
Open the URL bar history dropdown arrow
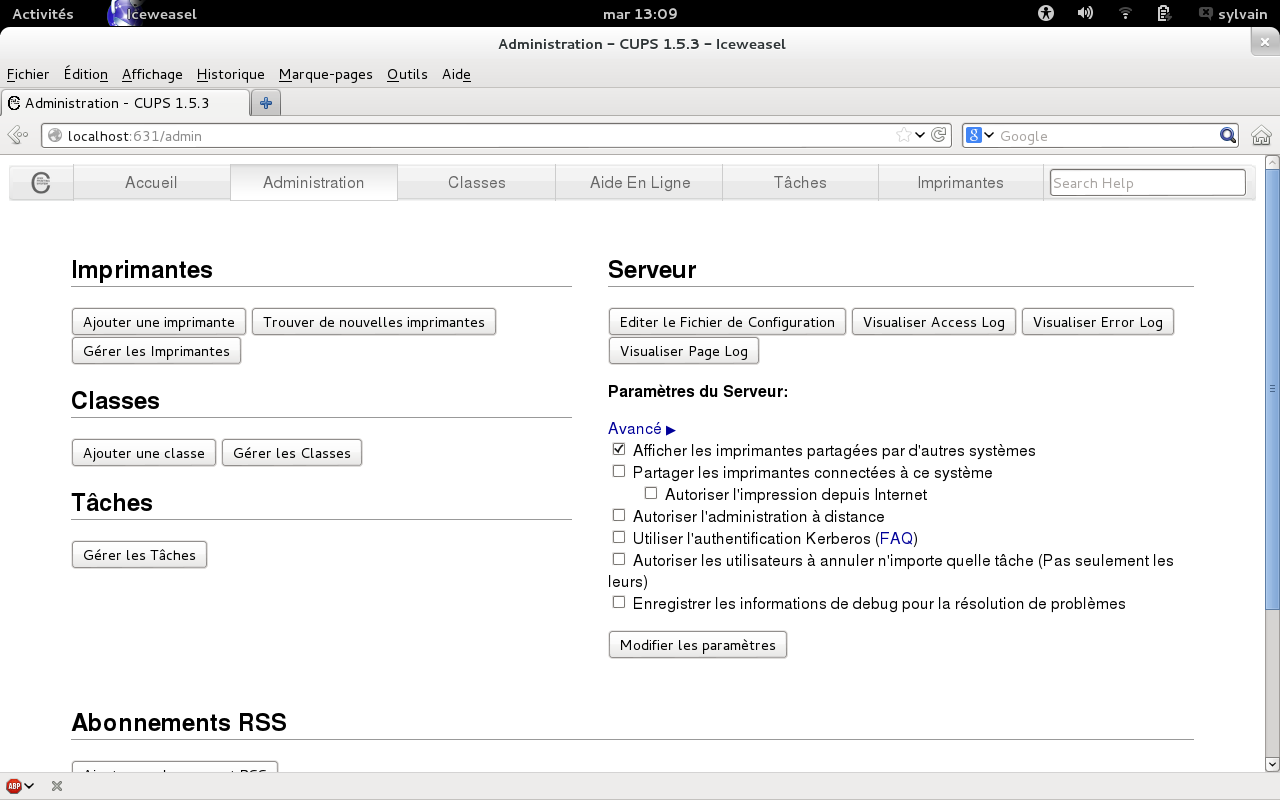(x=920, y=136)
